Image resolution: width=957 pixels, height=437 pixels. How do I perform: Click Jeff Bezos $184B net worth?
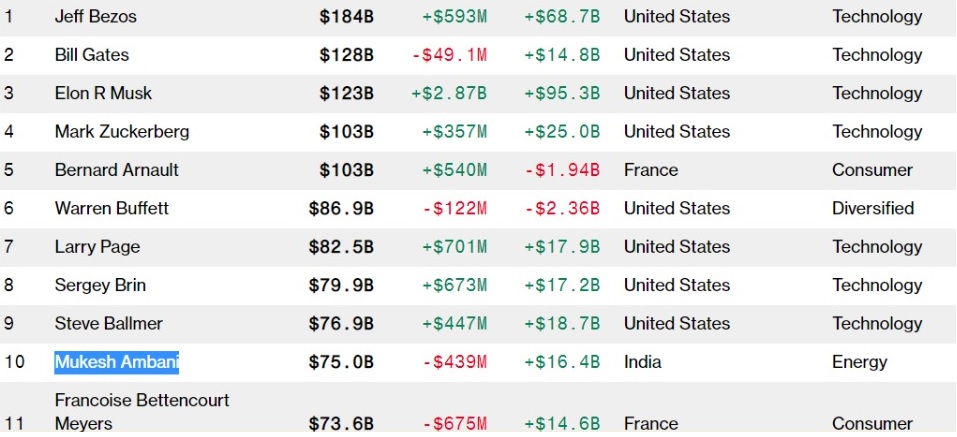click(x=347, y=17)
